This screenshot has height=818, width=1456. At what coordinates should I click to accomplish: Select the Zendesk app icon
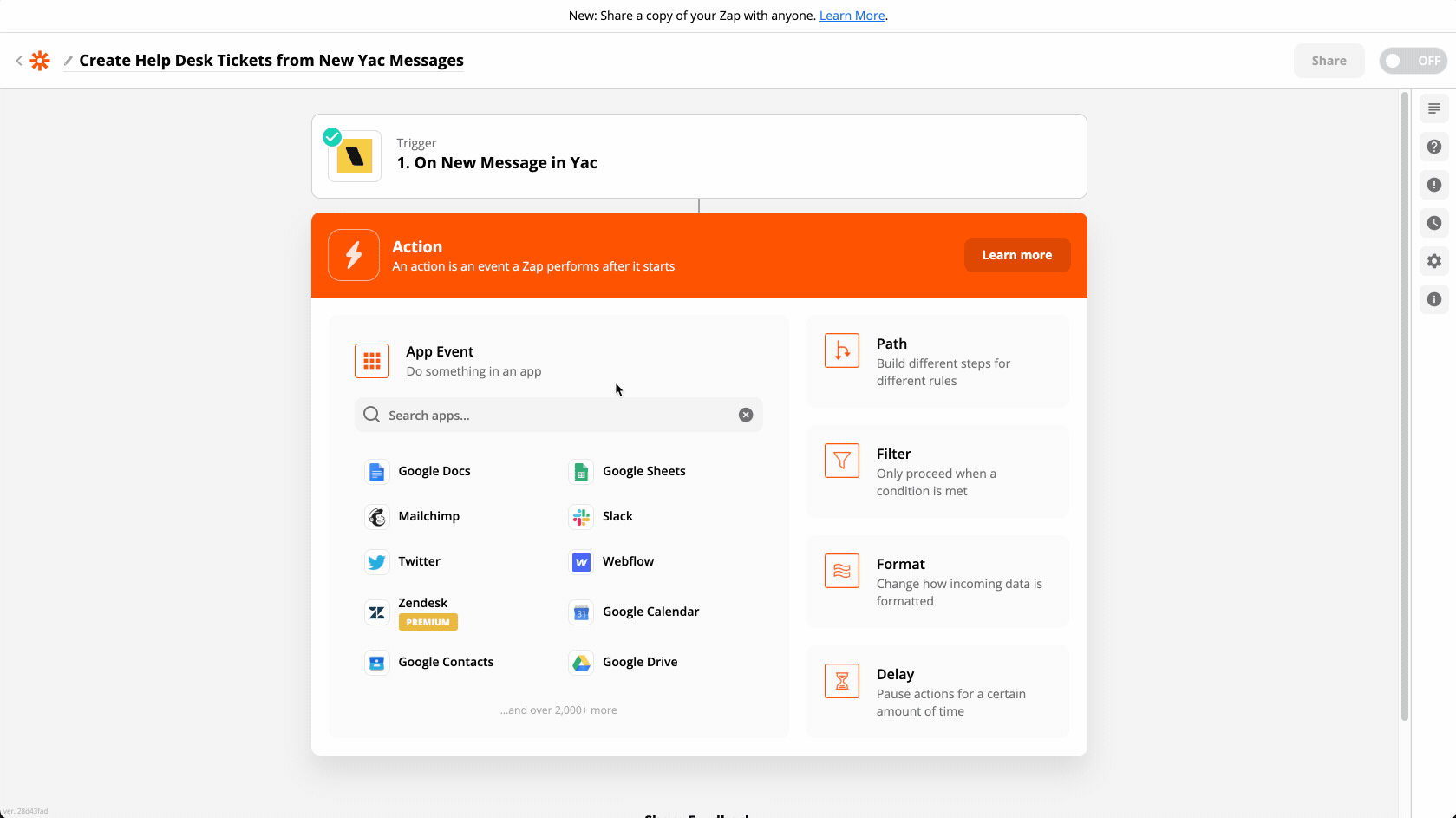click(x=376, y=612)
